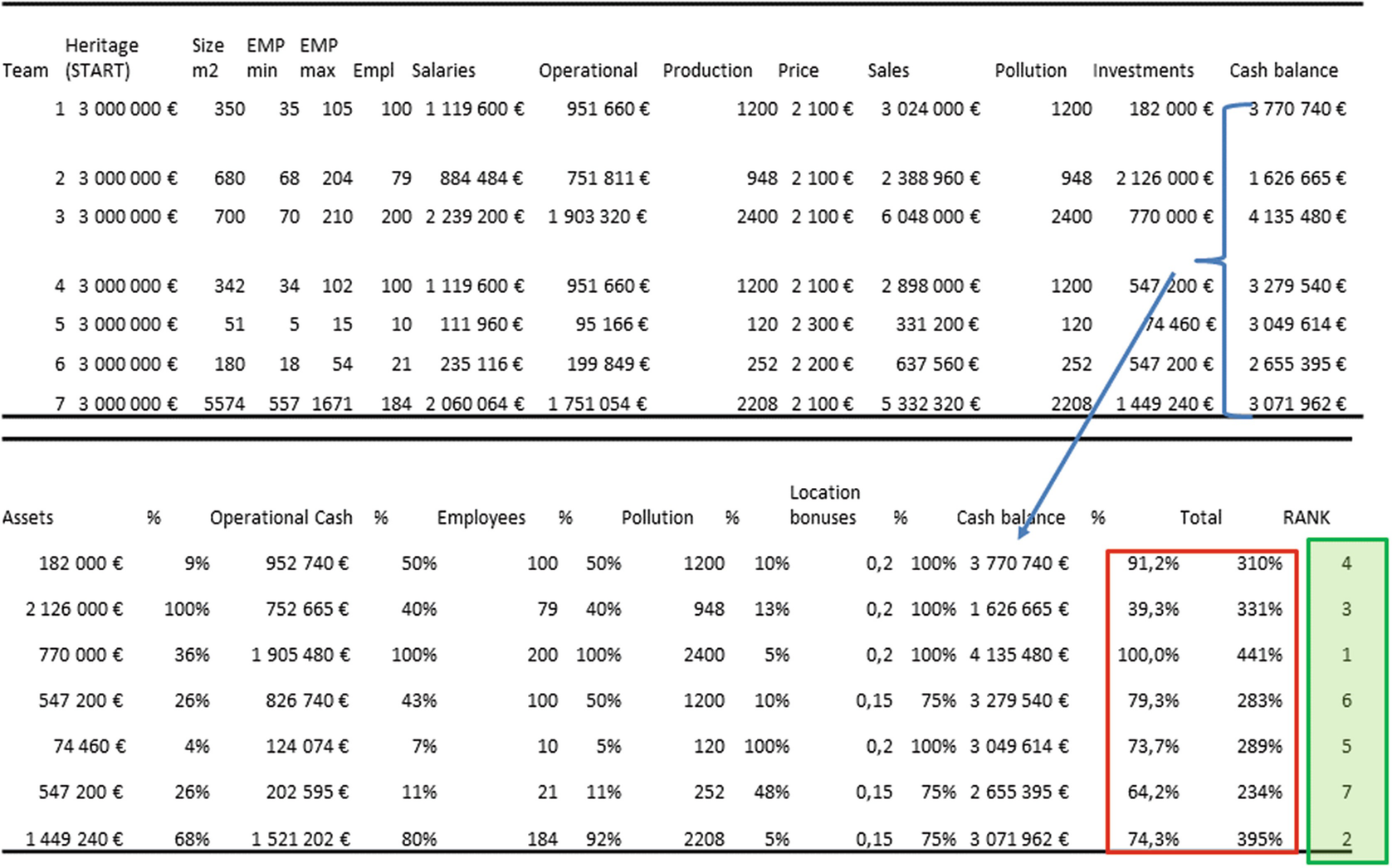Click the '2 060 064 €' salaries cell
The image size is (1392, 868).
point(475,404)
